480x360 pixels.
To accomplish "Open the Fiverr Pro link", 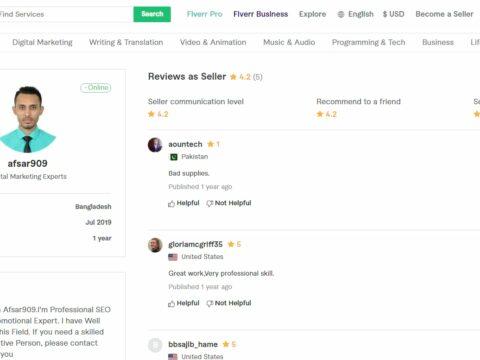I will click(204, 14).
